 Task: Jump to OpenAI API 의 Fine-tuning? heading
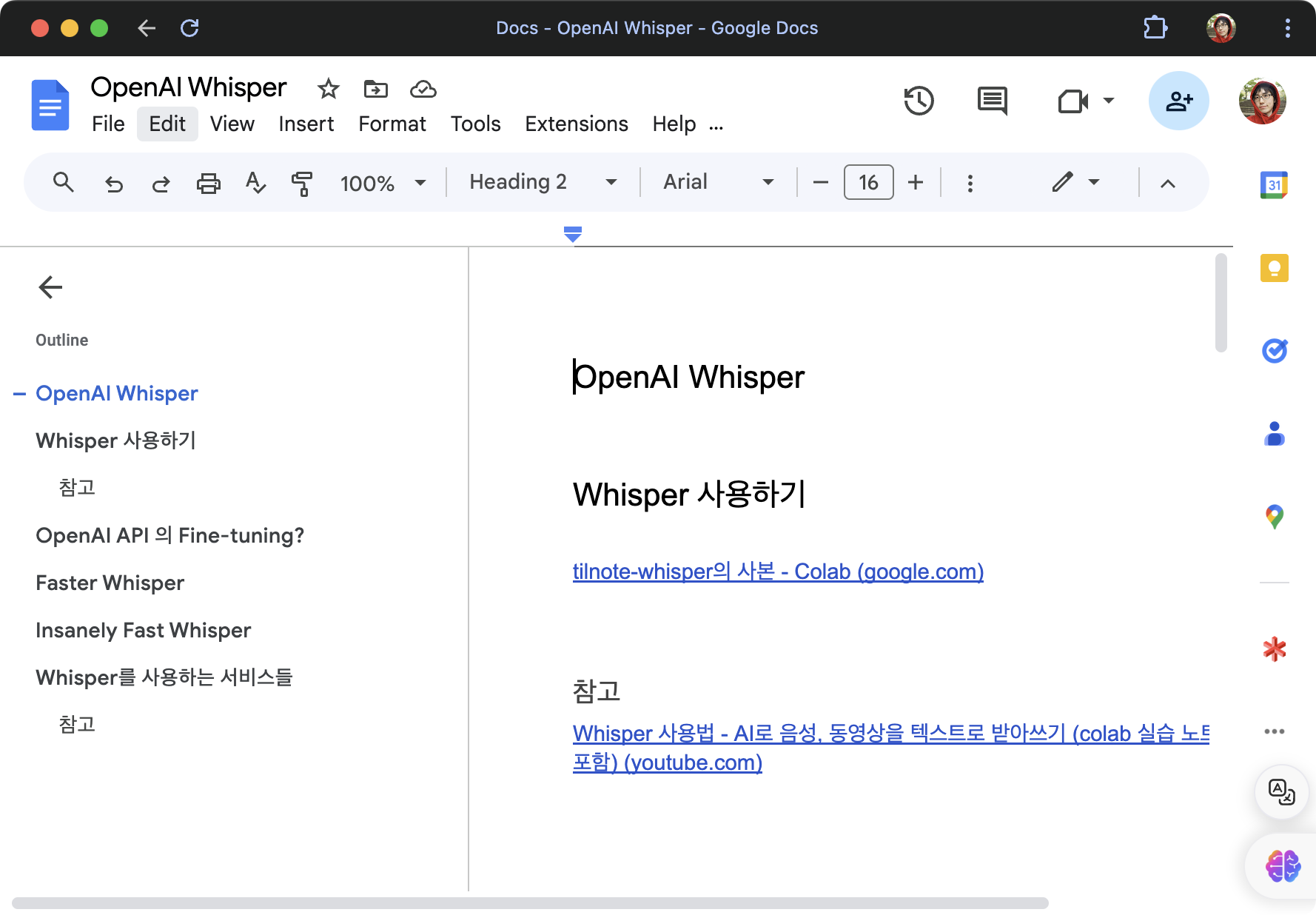169,535
